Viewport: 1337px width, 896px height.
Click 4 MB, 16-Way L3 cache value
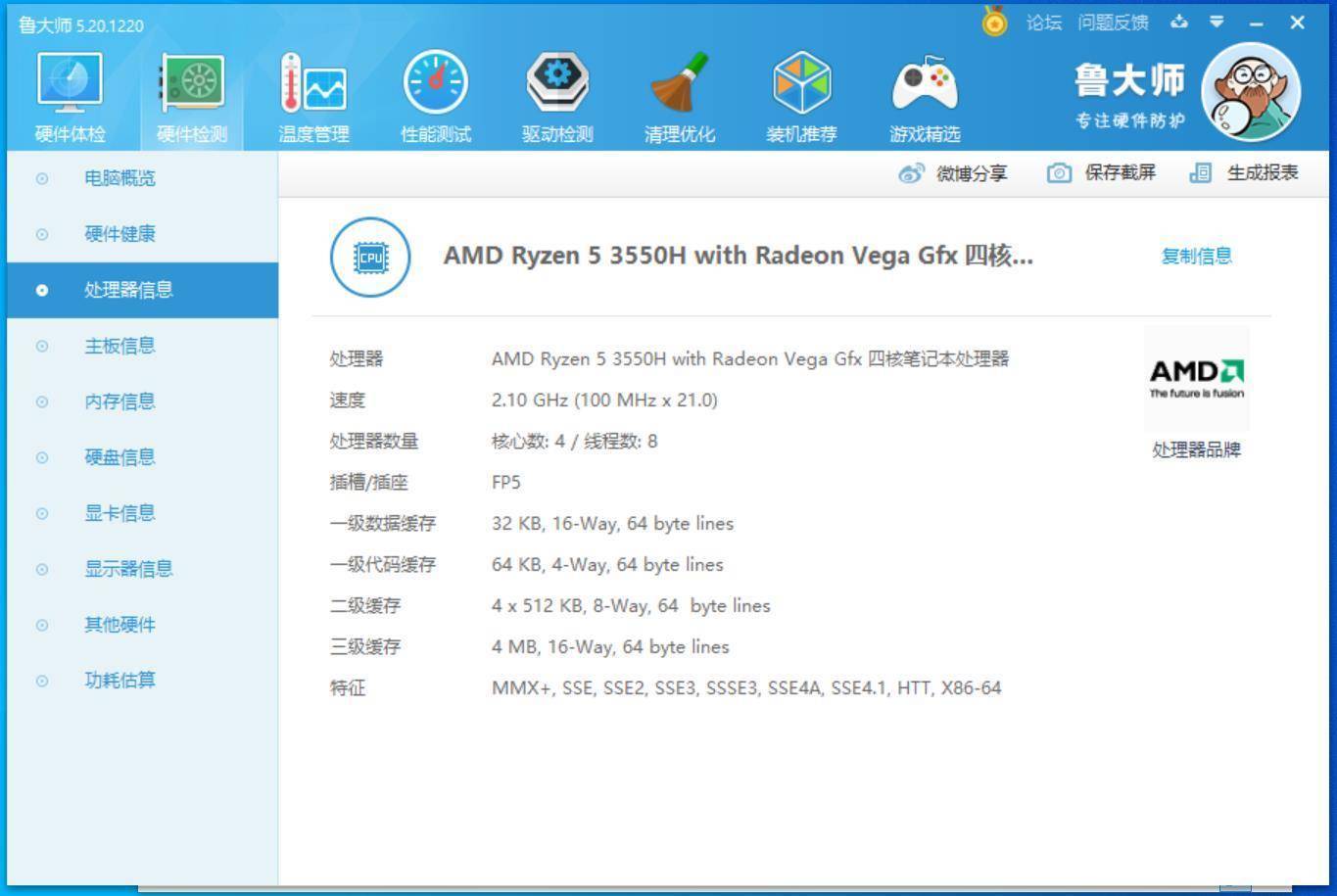click(x=610, y=647)
